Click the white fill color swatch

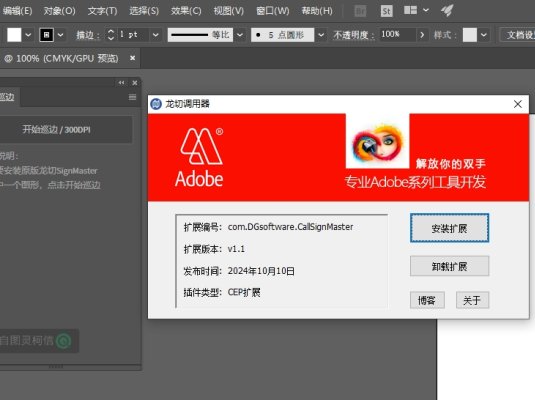pyautogui.click(x=14, y=35)
